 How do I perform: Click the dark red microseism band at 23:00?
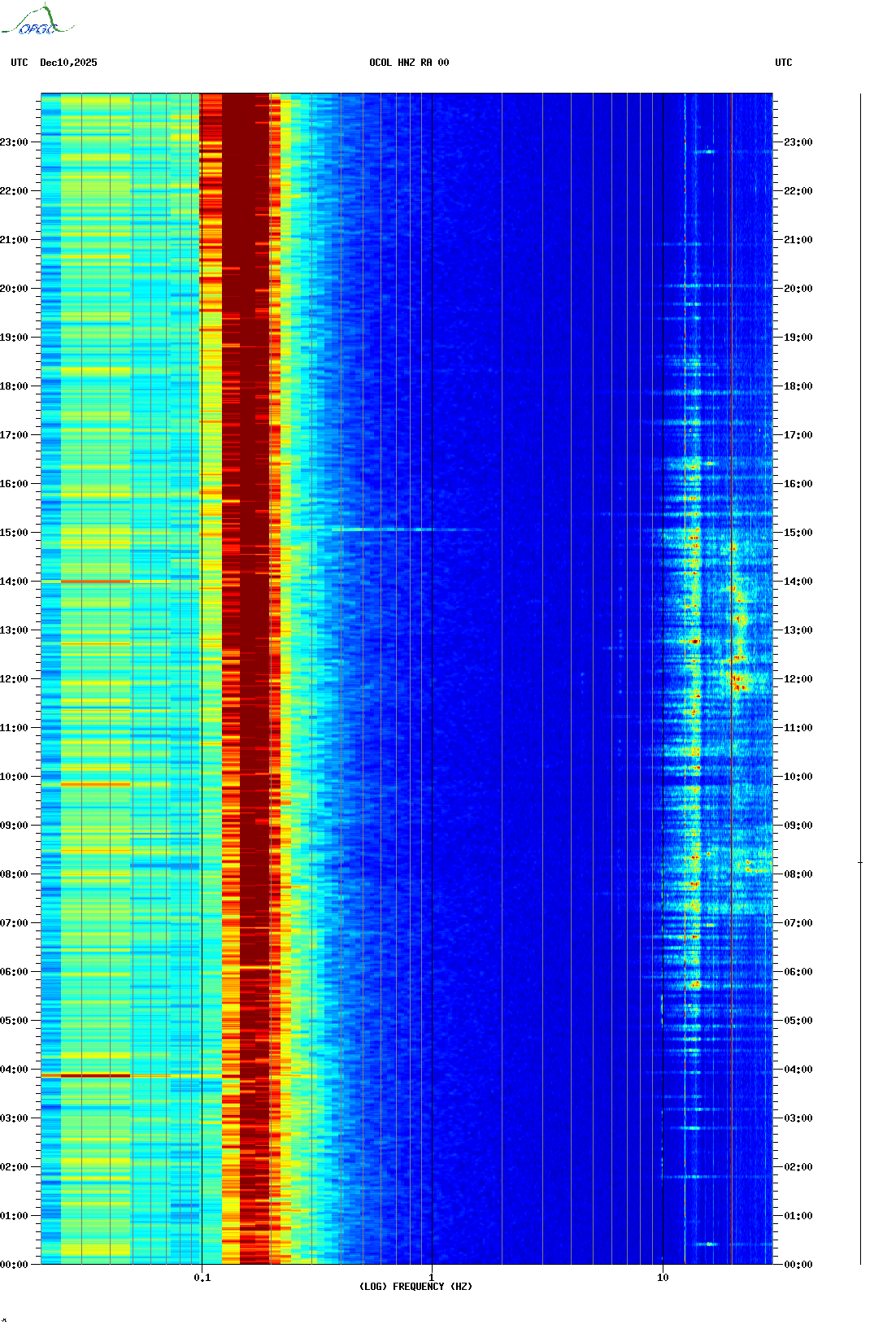pyautogui.click(x=245, y=142)
